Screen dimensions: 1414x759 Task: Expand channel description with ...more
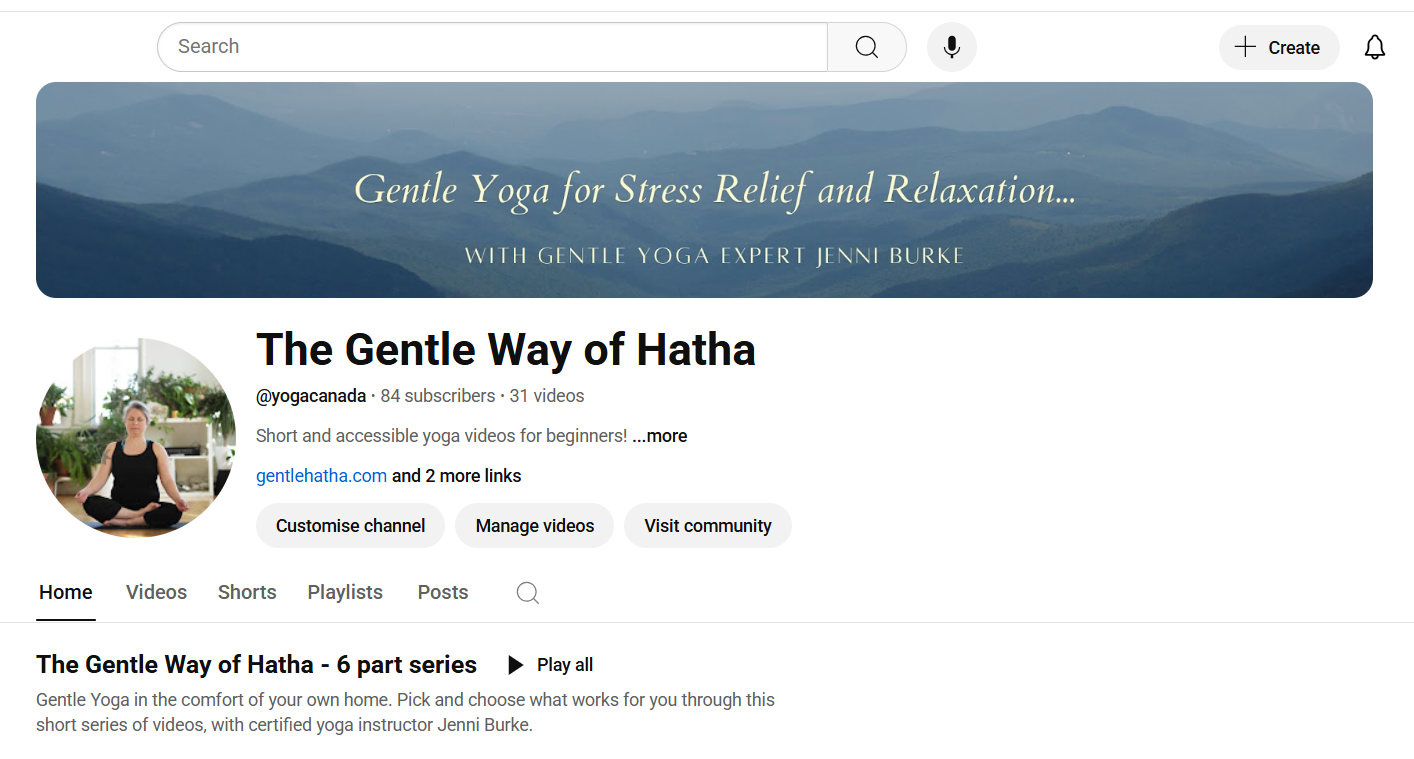pyautogui.click(x=660, y=436)
